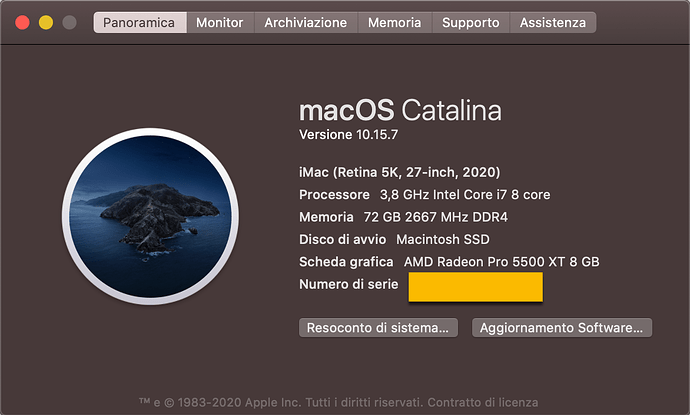Switch to the Monitor tab

219,22
